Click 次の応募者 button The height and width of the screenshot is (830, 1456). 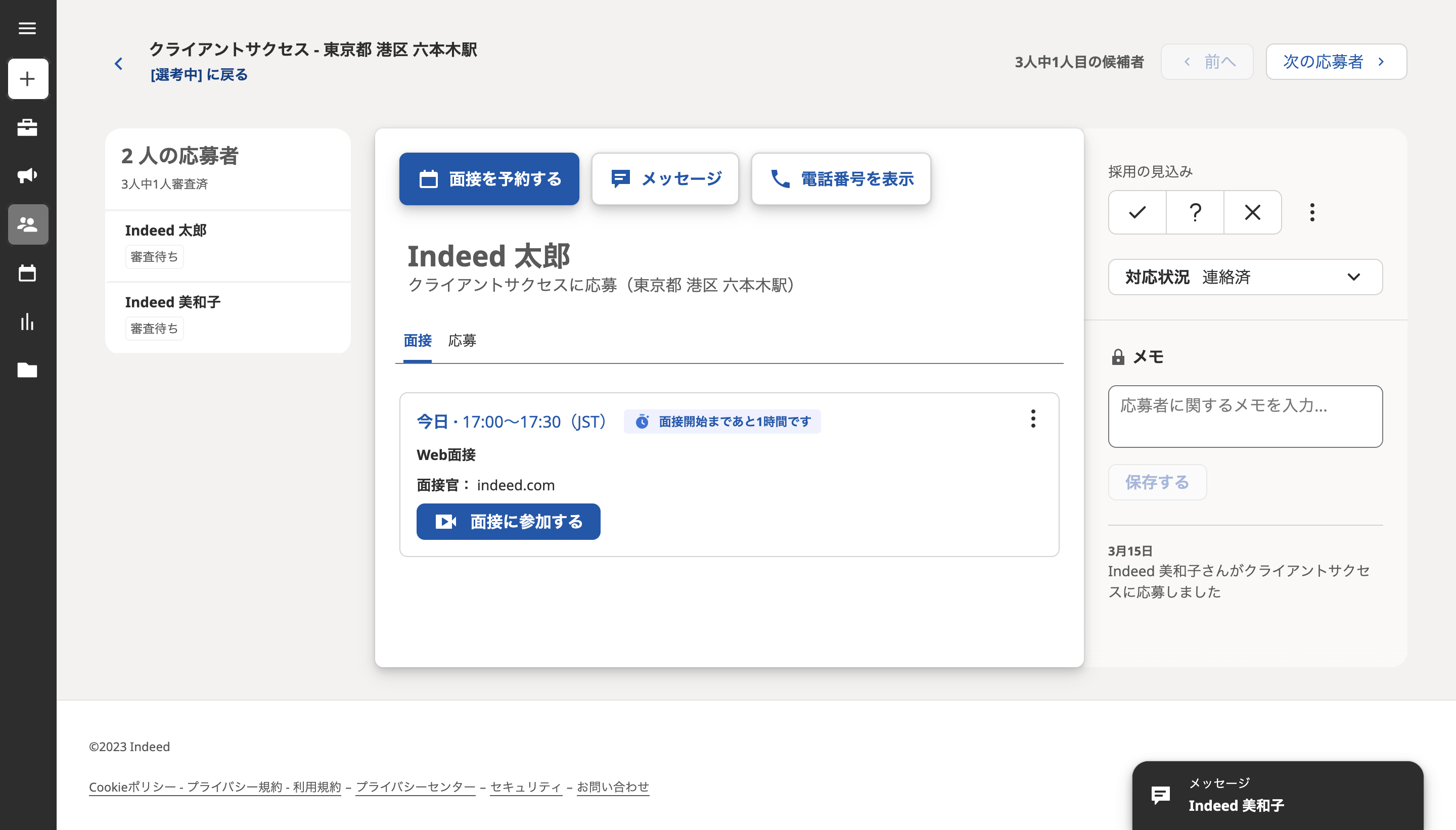pos(1336,62)
